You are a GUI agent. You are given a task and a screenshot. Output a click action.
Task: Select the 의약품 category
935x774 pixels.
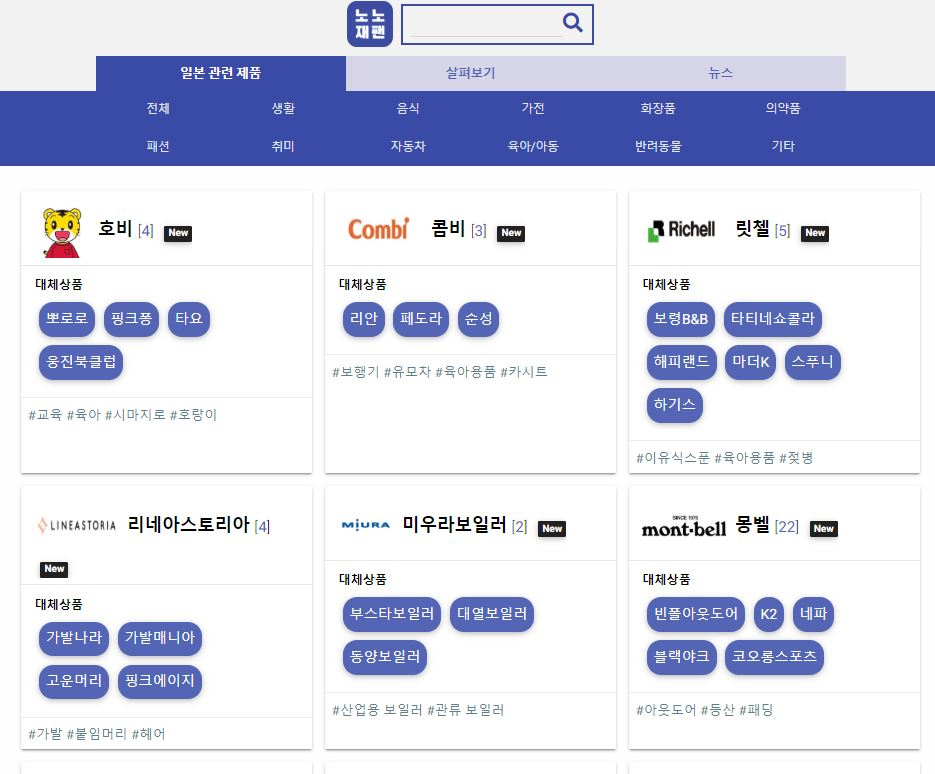click(x=783, y=108)
